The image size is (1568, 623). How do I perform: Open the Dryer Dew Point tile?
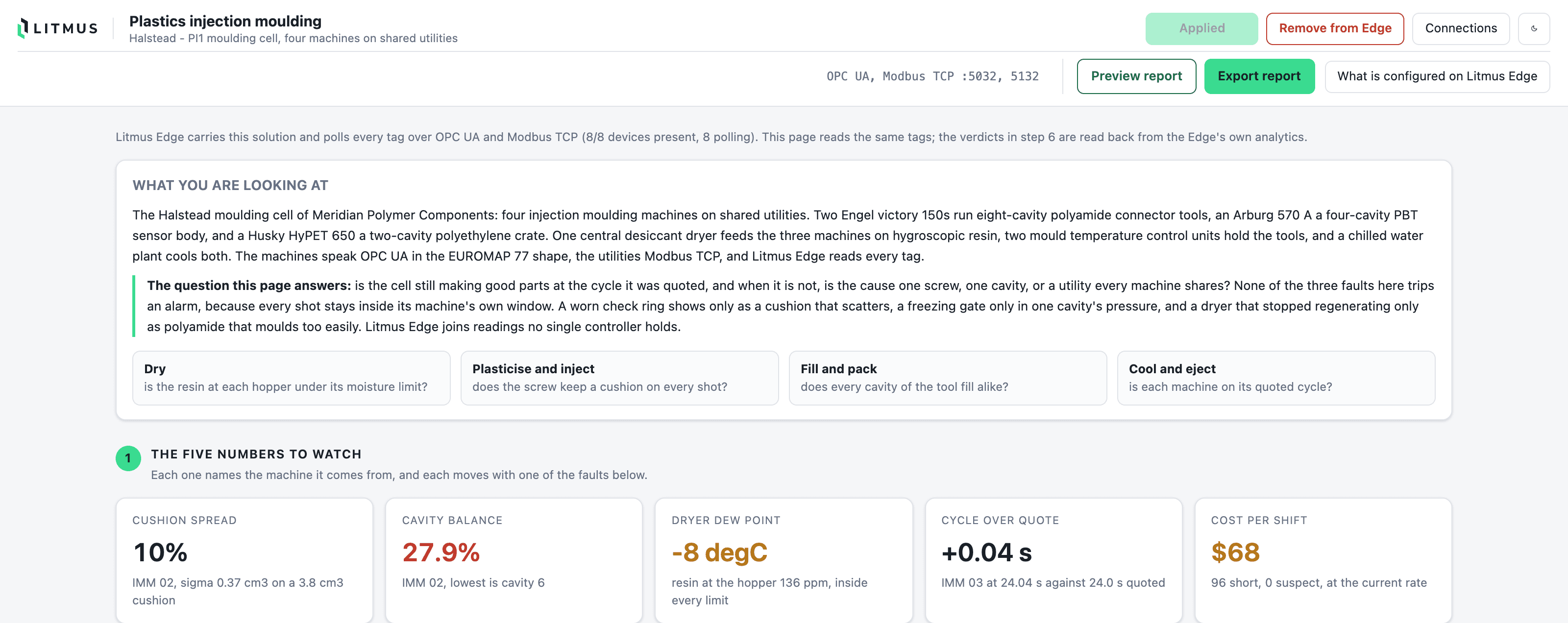[784, 560]
